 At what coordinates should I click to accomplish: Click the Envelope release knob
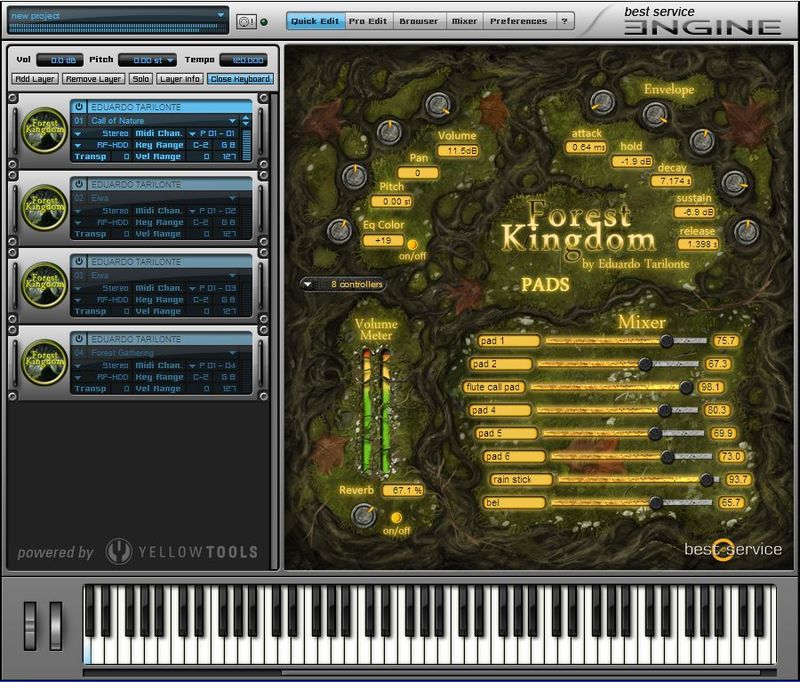pyautogui.click(x=745, y=232)
